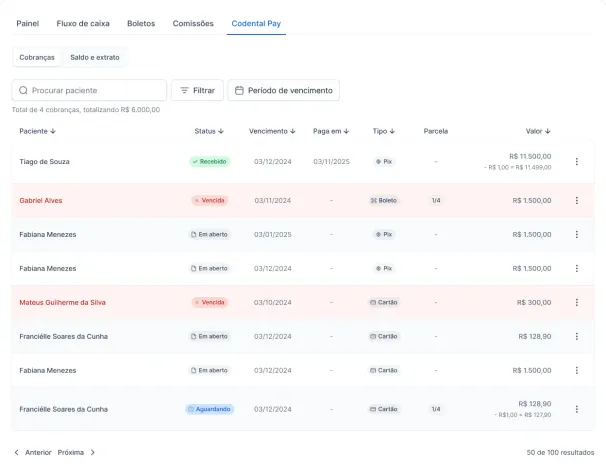
Task: Select the Saldo e extrato sub-tab
Action: (95, 57)
